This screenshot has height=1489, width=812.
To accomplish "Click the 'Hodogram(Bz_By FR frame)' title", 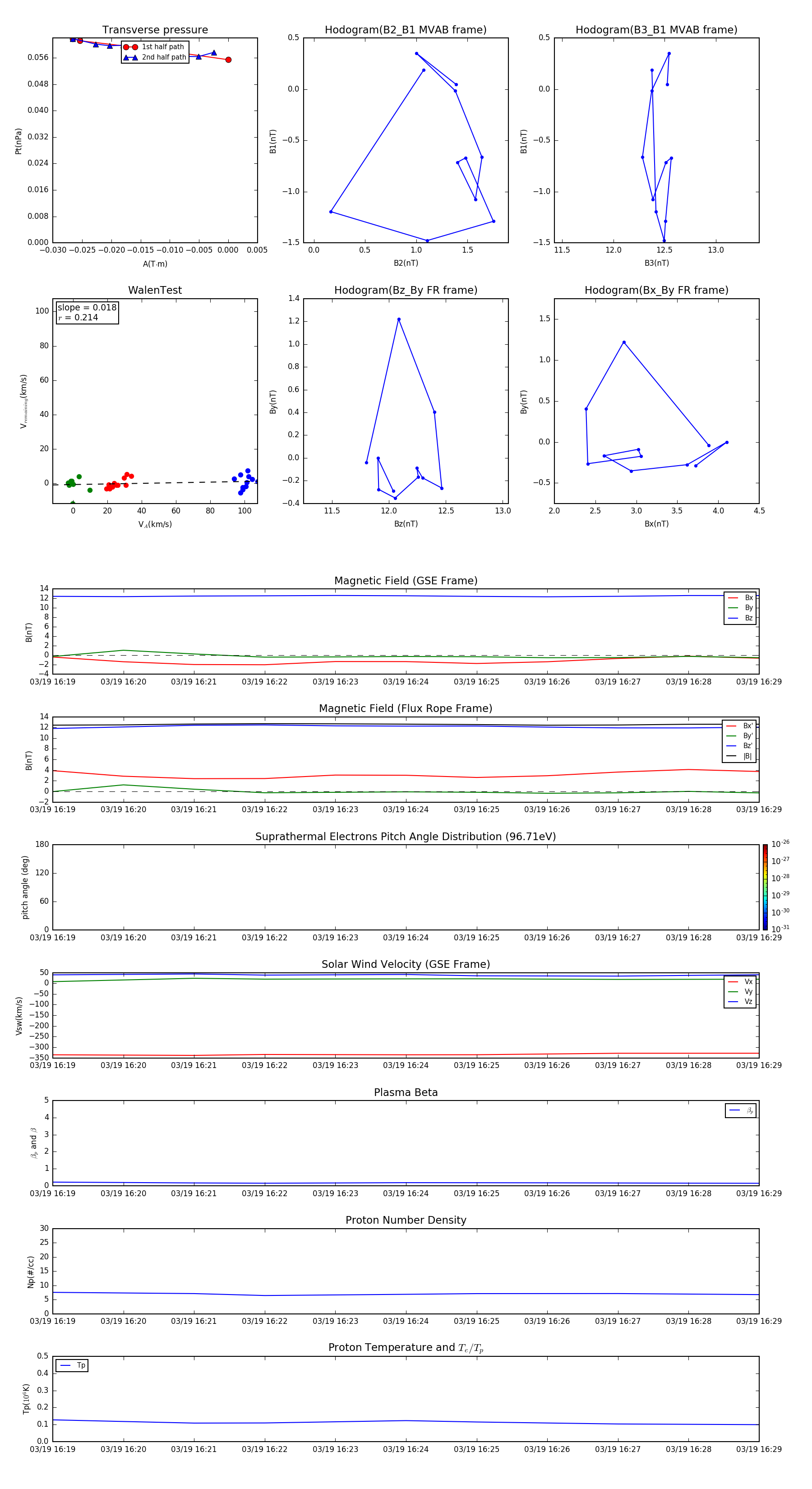I will pyautogui.click(x=406, y=290).
